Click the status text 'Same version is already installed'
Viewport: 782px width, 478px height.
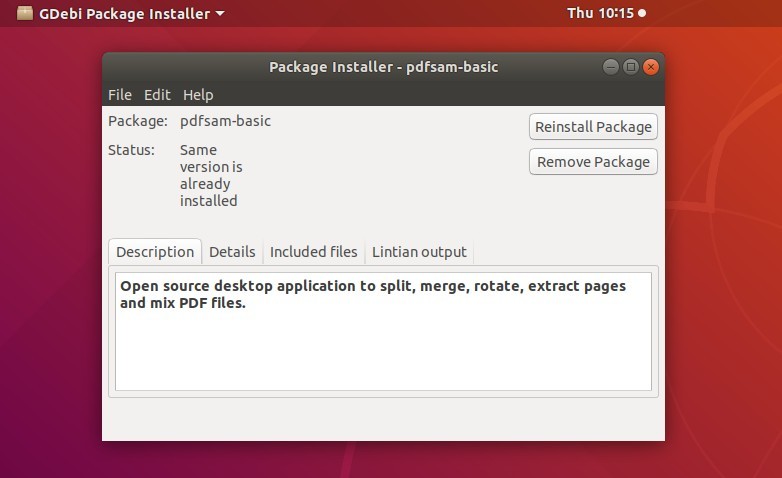point(211,175)
